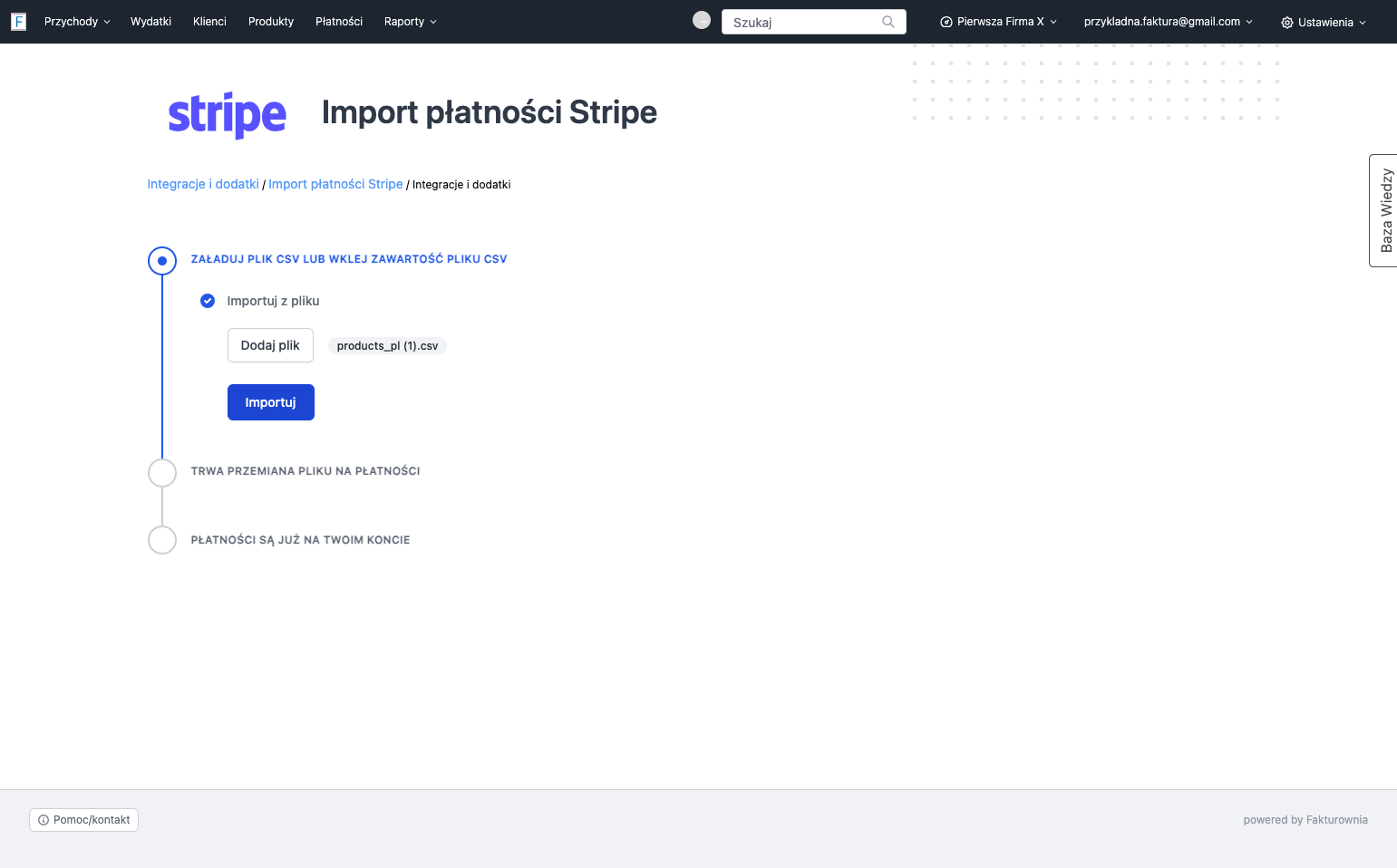
Task: Click the second step circle marker
Action: pyautogui.click(x=162, y=473)
